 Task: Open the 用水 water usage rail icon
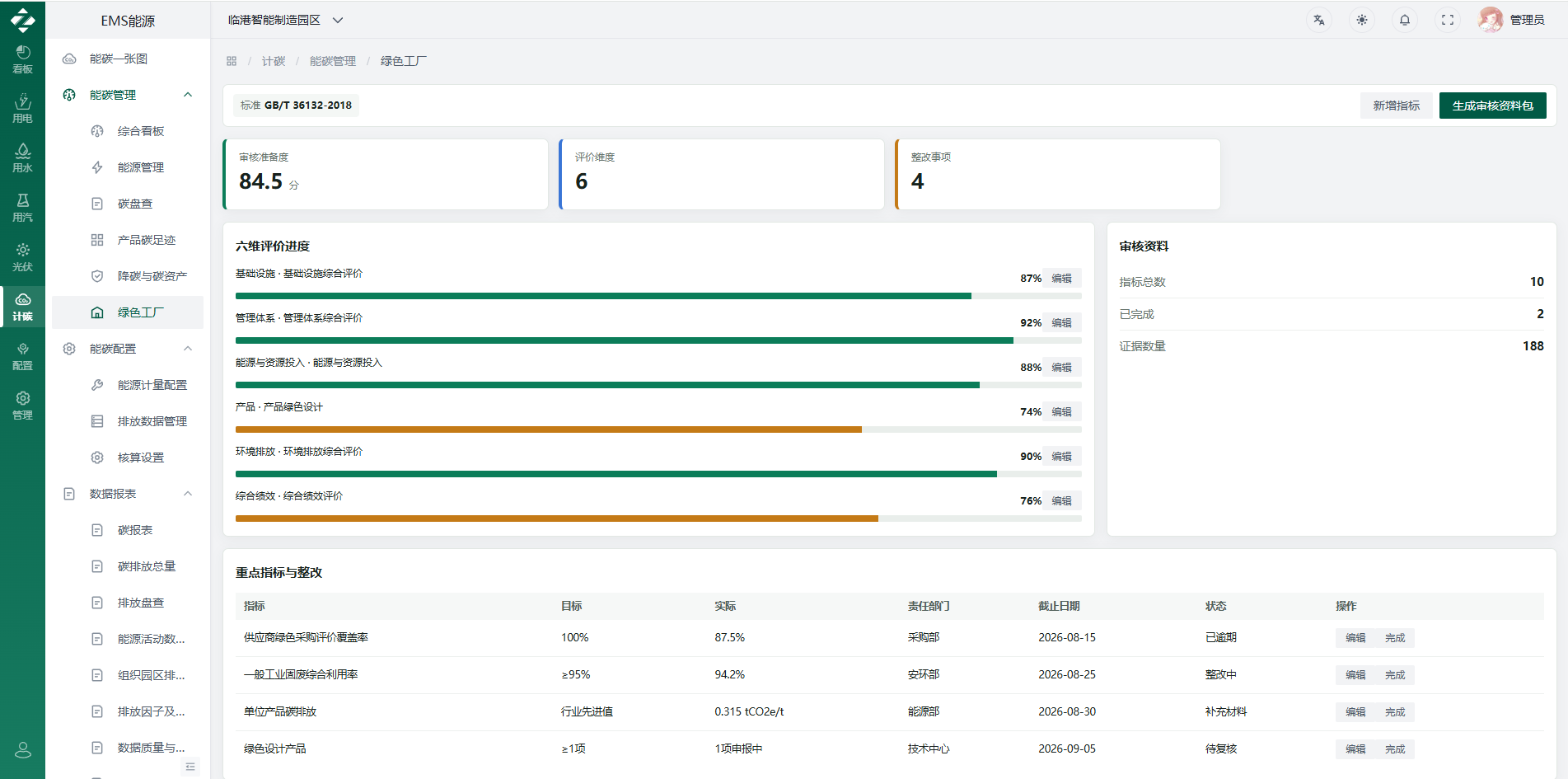(x=22, y=158)
